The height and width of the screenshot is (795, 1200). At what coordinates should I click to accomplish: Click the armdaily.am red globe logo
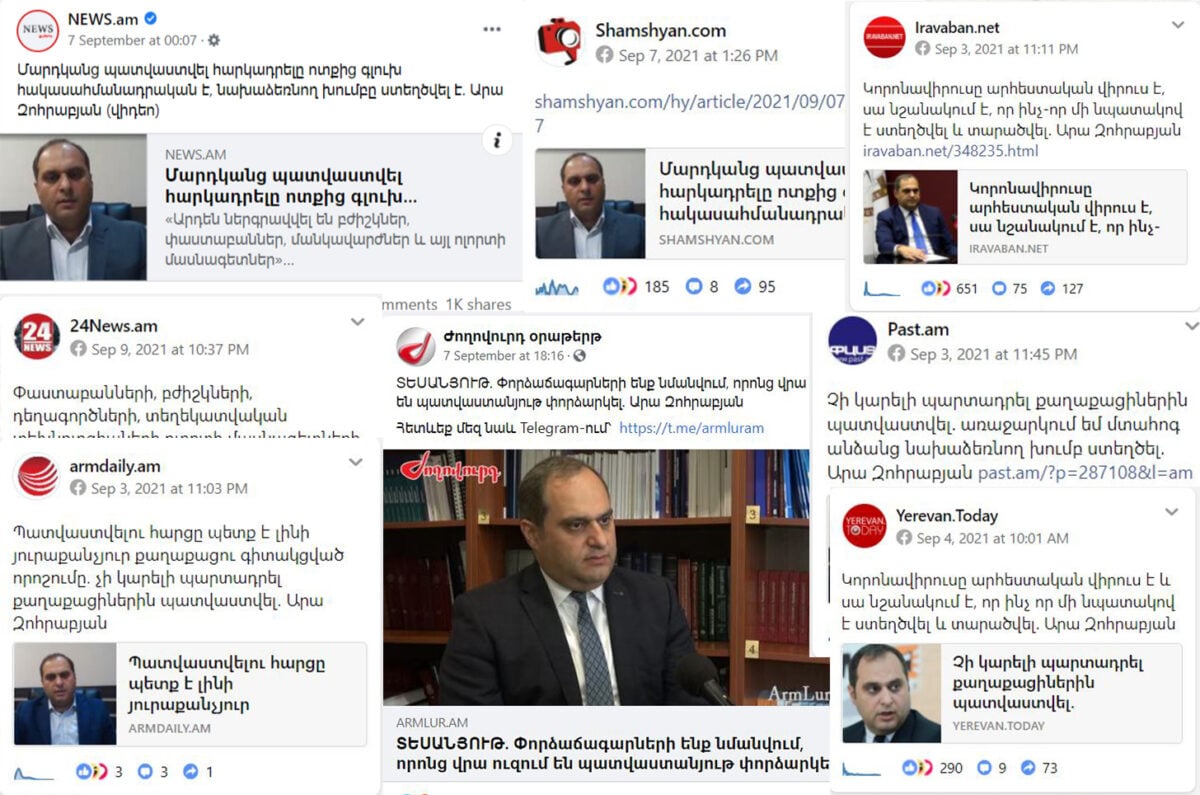[x=38, y=476]
